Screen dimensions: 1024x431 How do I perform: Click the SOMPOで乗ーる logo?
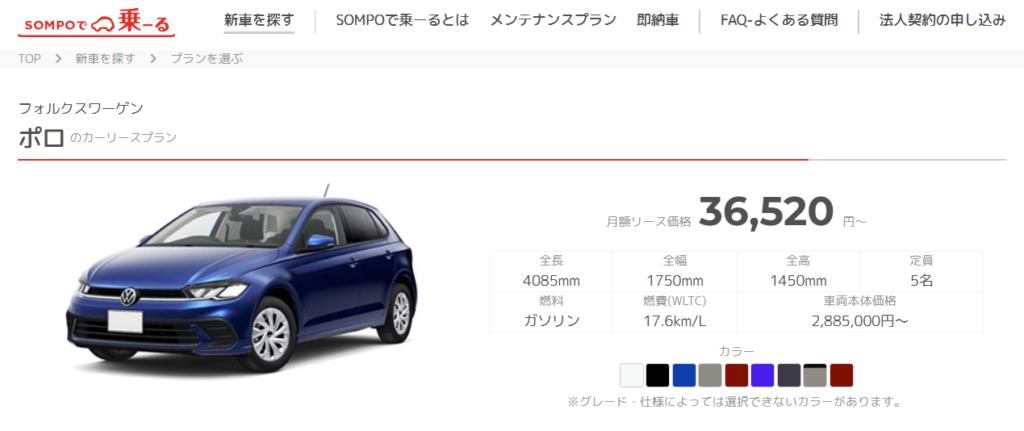pyautogui.click(x=97, y=24)
